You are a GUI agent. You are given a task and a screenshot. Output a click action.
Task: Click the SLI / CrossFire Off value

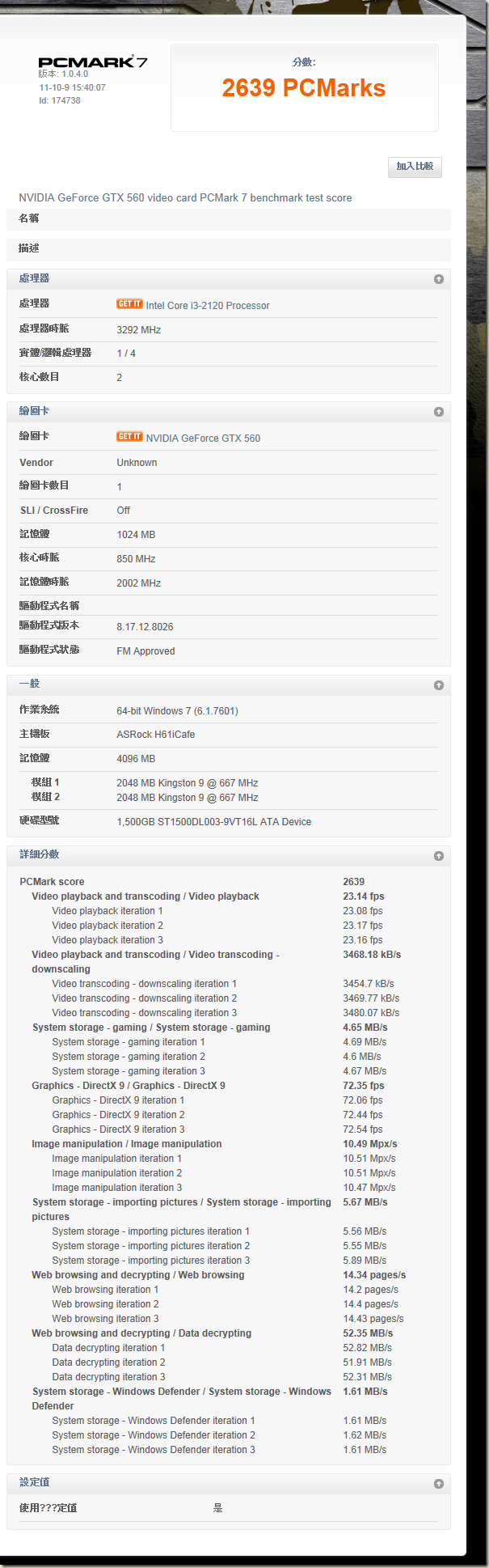123,511
